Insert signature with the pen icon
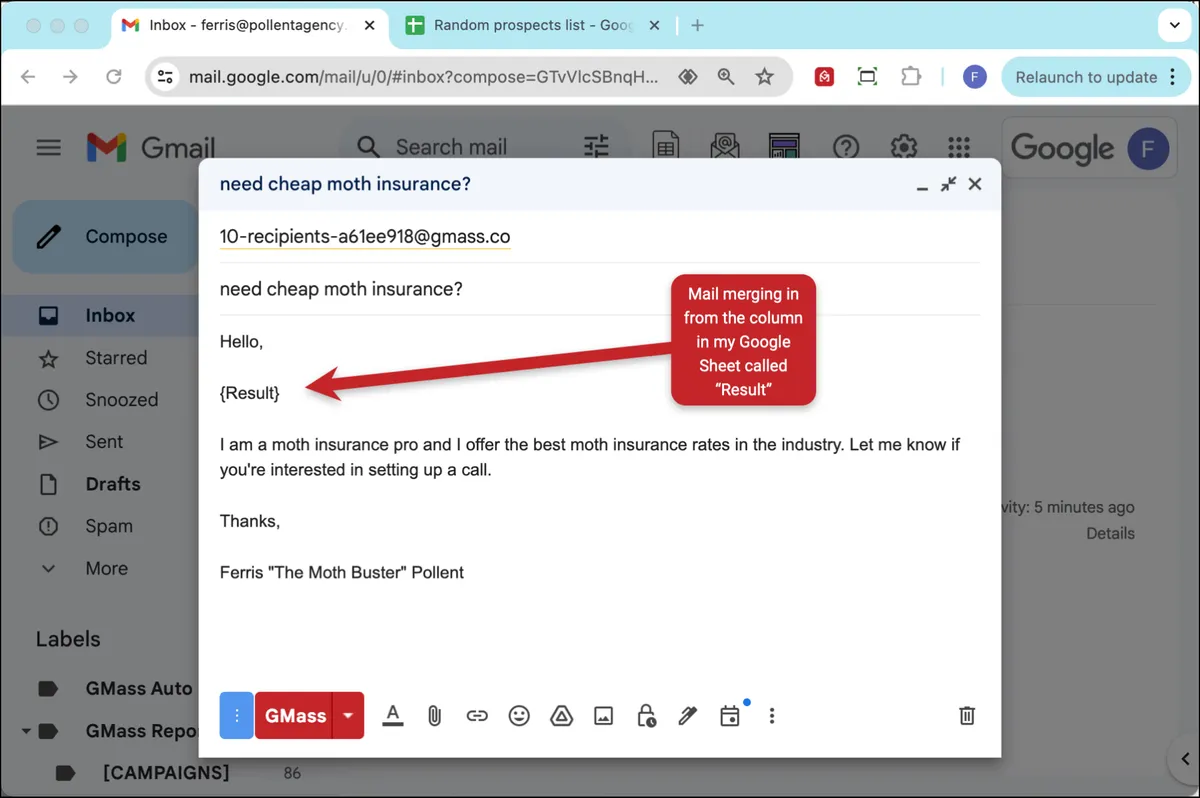The image size is (1200, 798). coord(687,716)
